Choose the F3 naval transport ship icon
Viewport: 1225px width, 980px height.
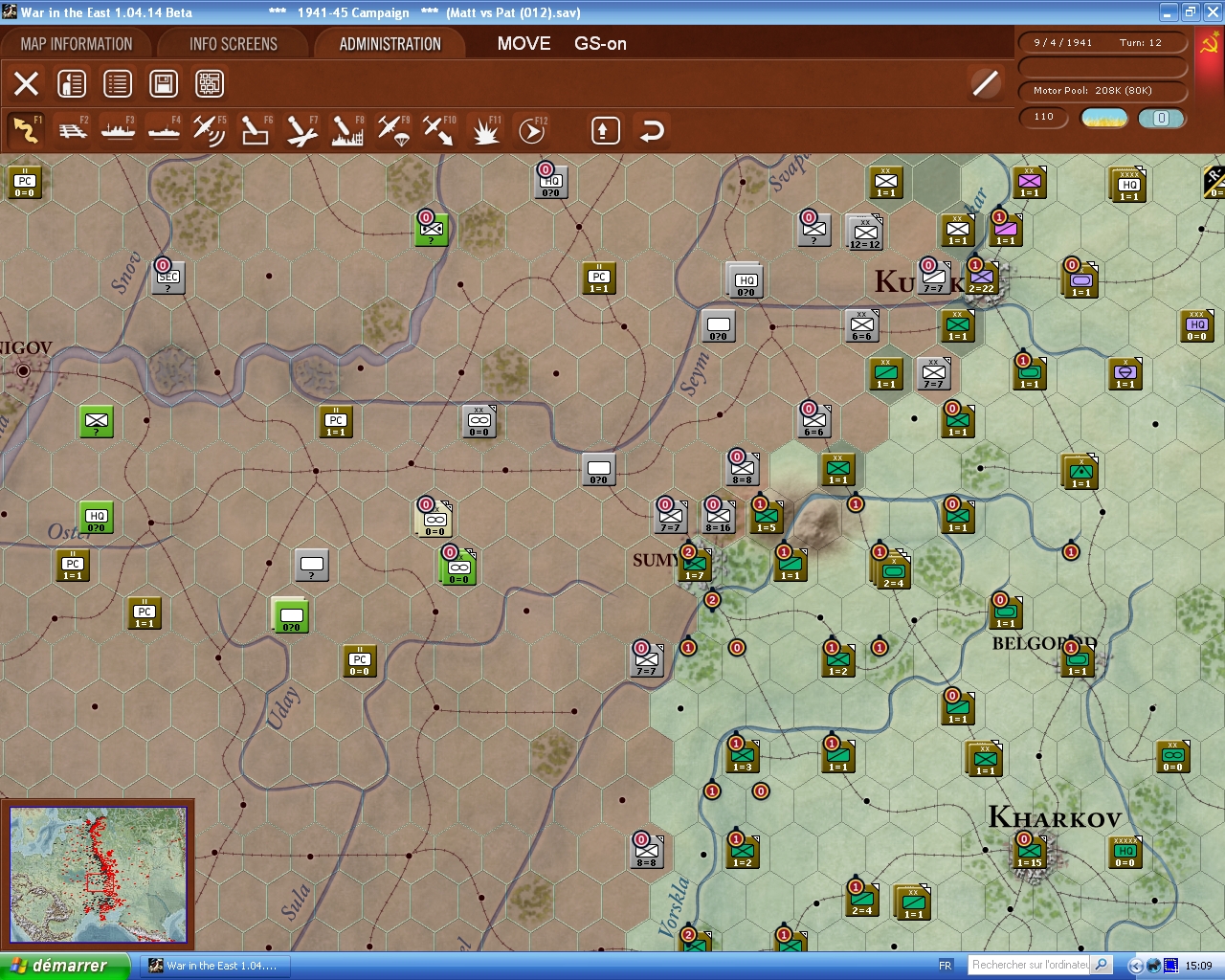pyautogui.click(x=118, y=129)
